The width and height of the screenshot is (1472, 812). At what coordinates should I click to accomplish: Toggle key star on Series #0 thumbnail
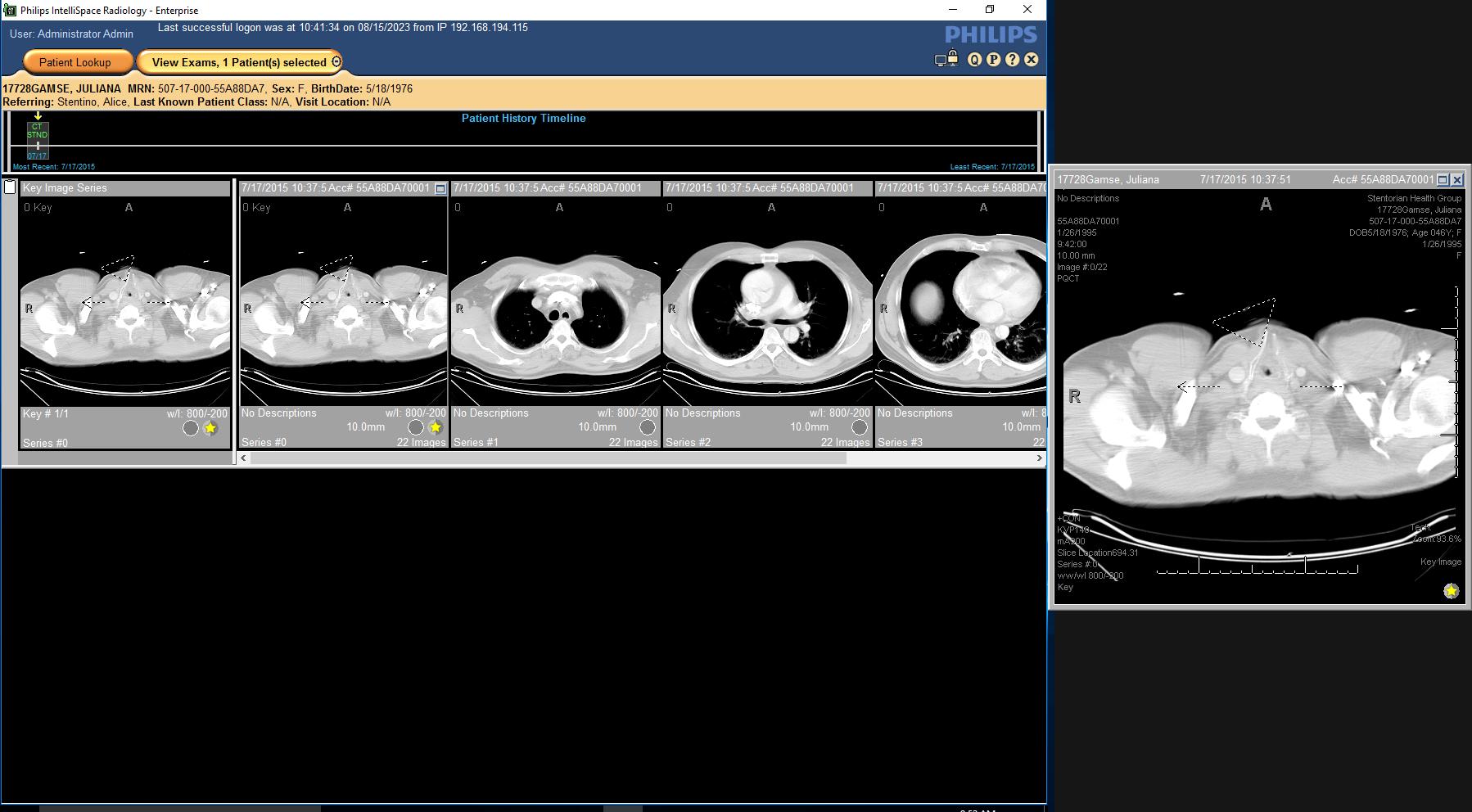436,427
